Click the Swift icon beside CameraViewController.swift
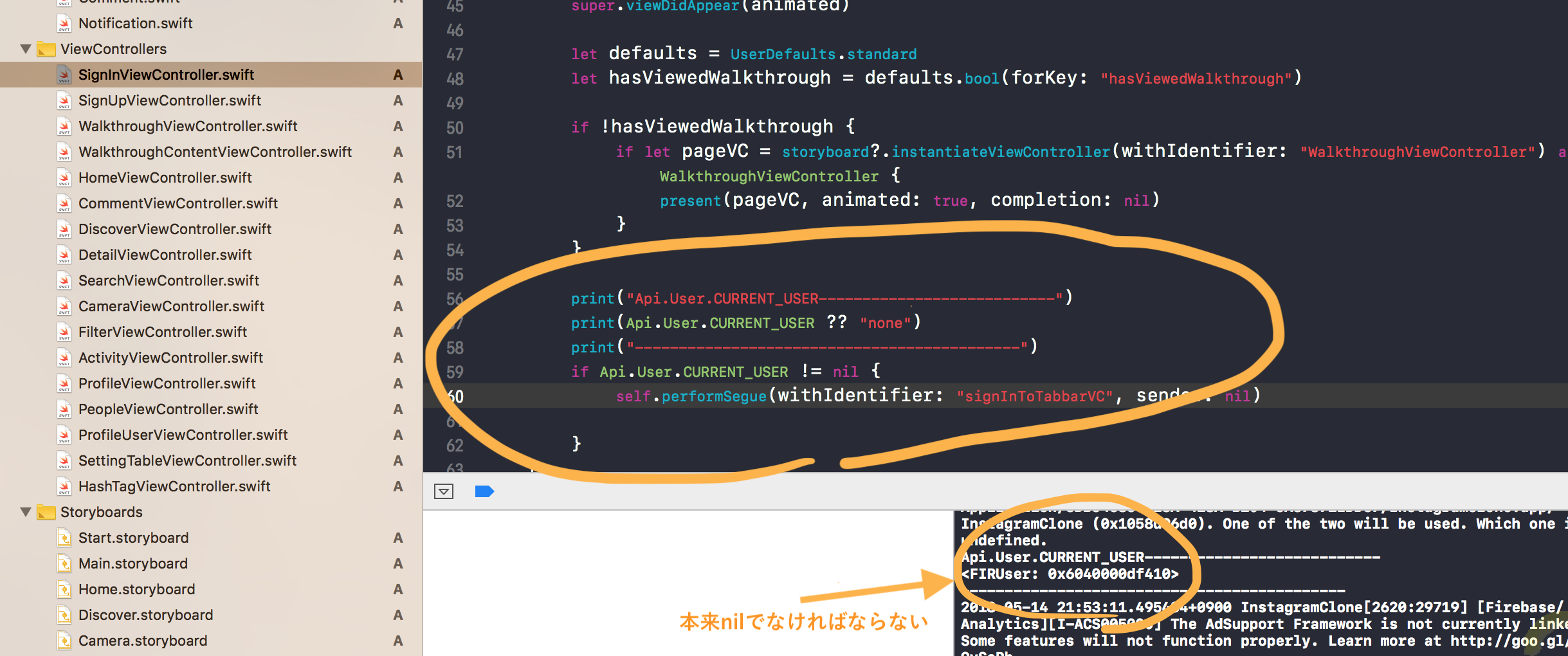This screenshot has width=1568, height=656. click(x=64, y=306)
